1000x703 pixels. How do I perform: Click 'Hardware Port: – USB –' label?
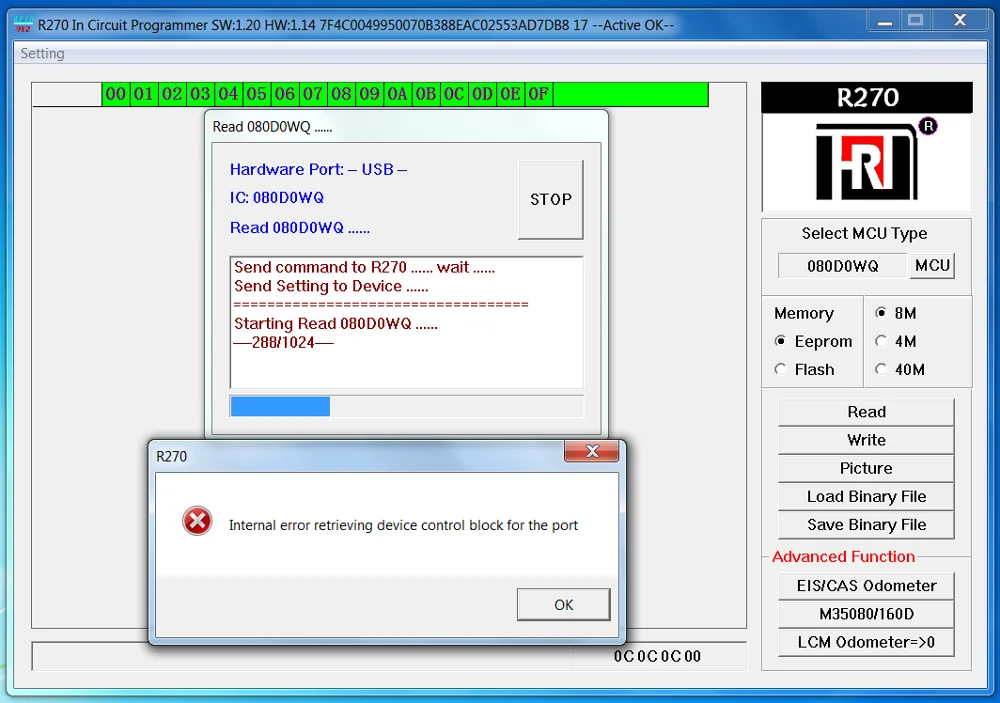[318, 169]
